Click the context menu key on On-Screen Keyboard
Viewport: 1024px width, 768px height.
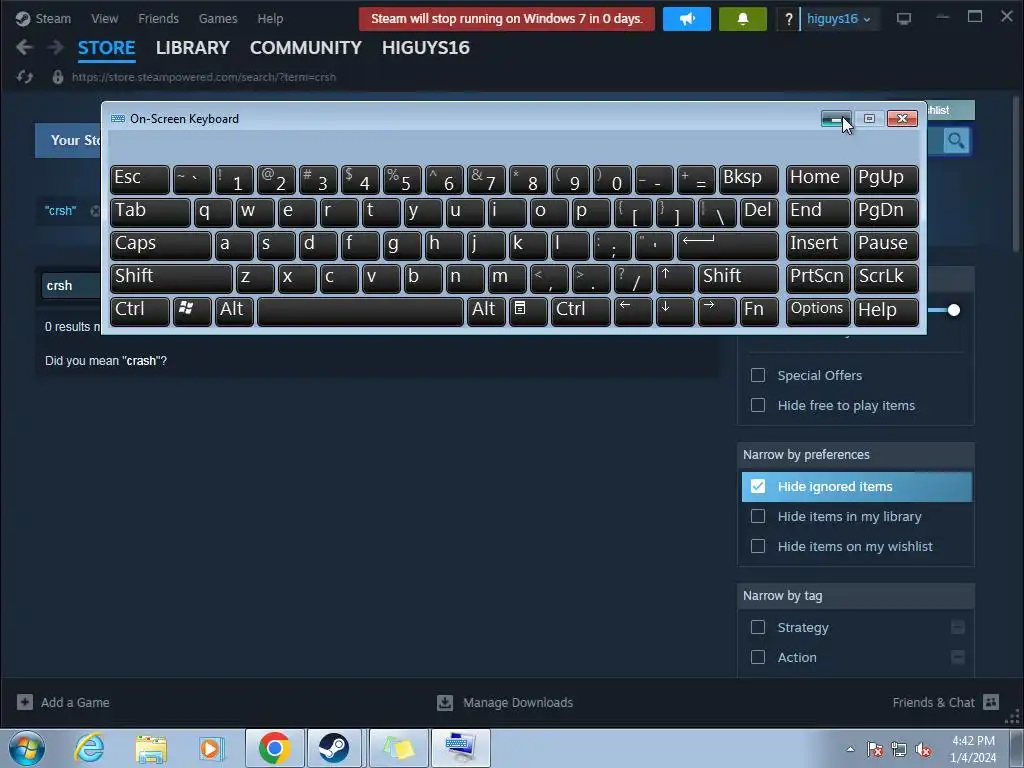click(528, 311)
